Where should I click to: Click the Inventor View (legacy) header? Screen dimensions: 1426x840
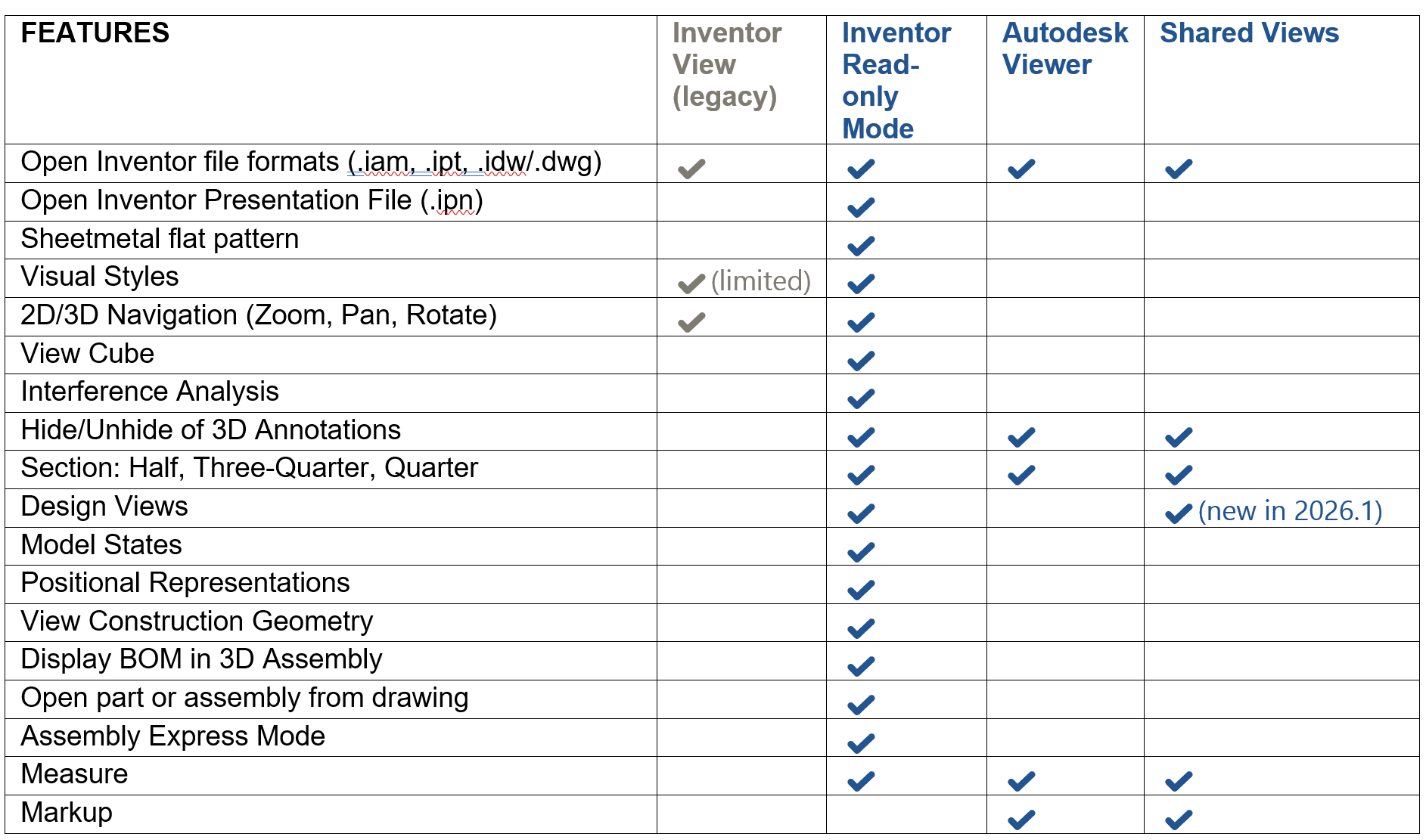pos(726,64)
